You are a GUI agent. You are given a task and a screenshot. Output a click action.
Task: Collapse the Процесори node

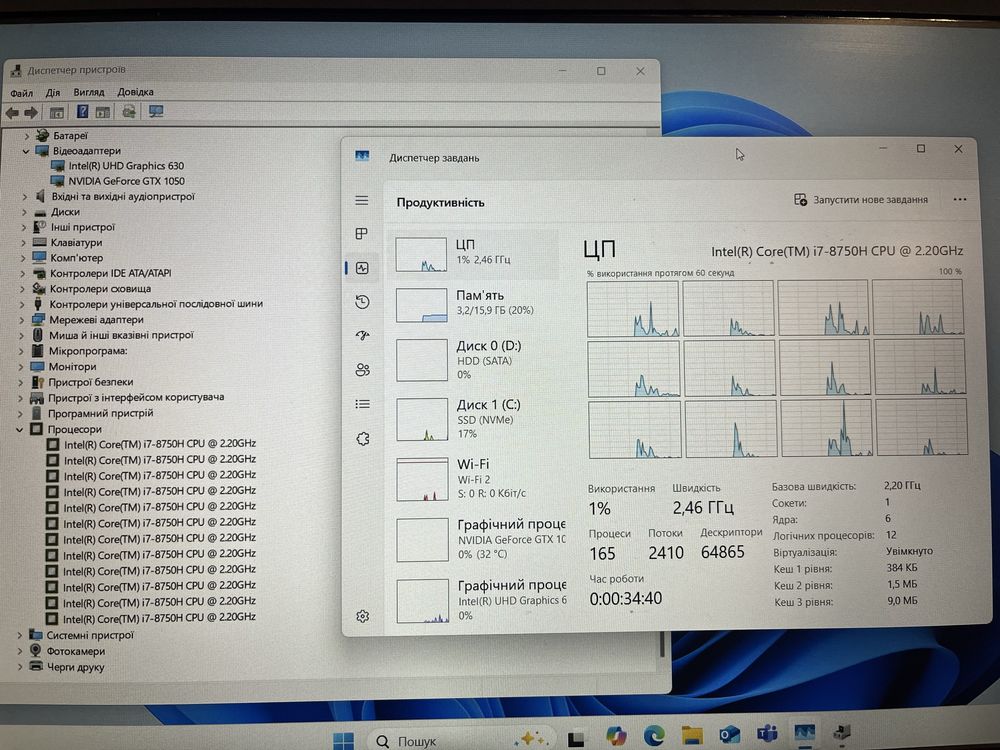(20, 430)
